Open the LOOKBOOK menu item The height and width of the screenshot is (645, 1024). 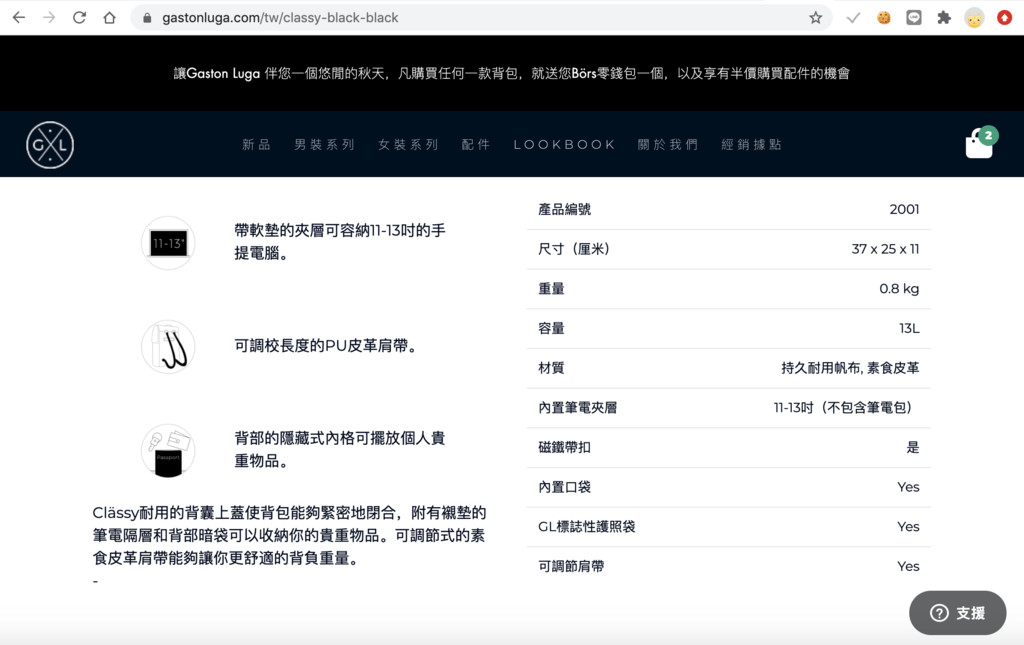(564, 144)
